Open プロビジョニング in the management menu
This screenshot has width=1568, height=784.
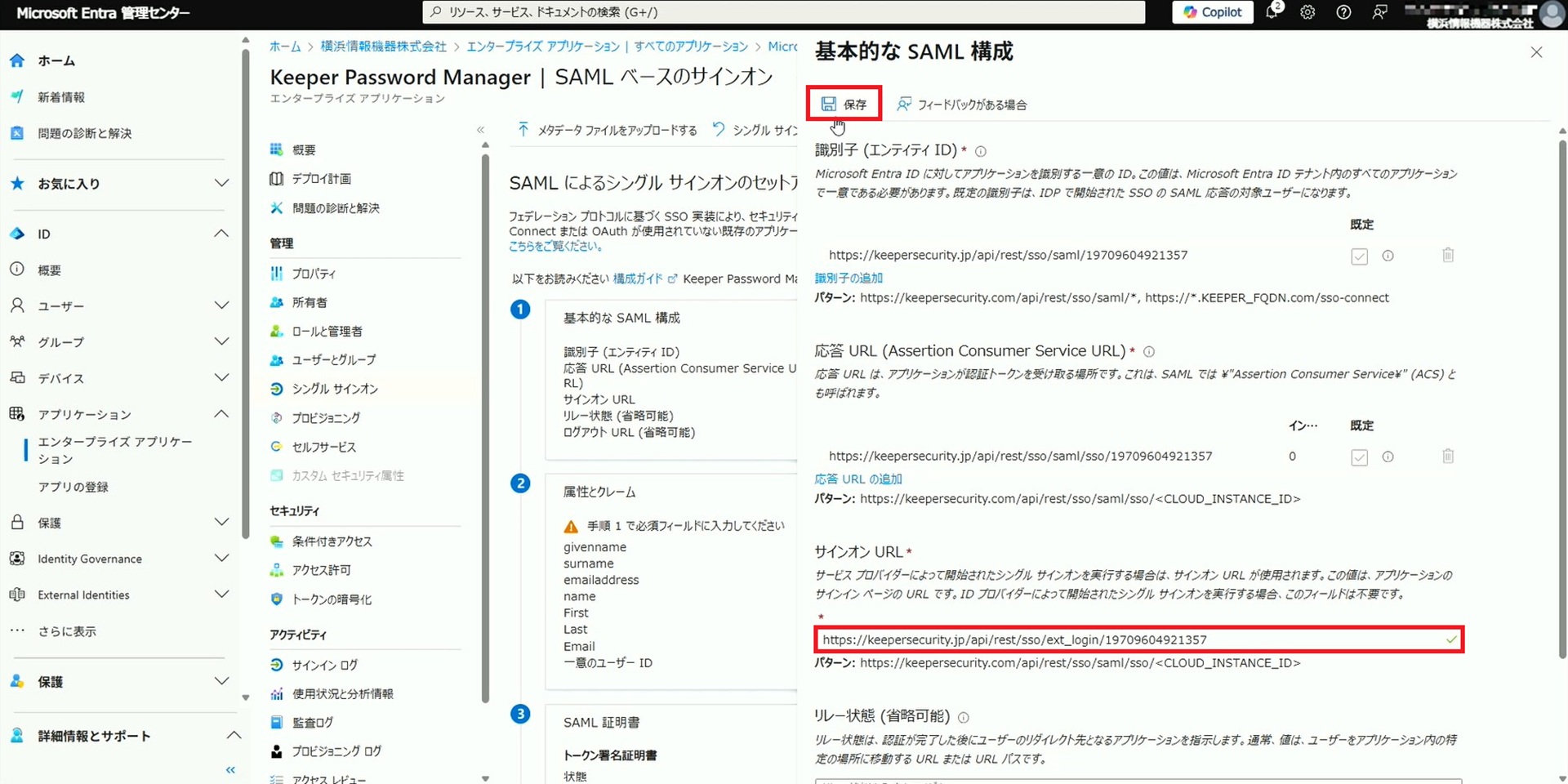[x=326, y=418]
